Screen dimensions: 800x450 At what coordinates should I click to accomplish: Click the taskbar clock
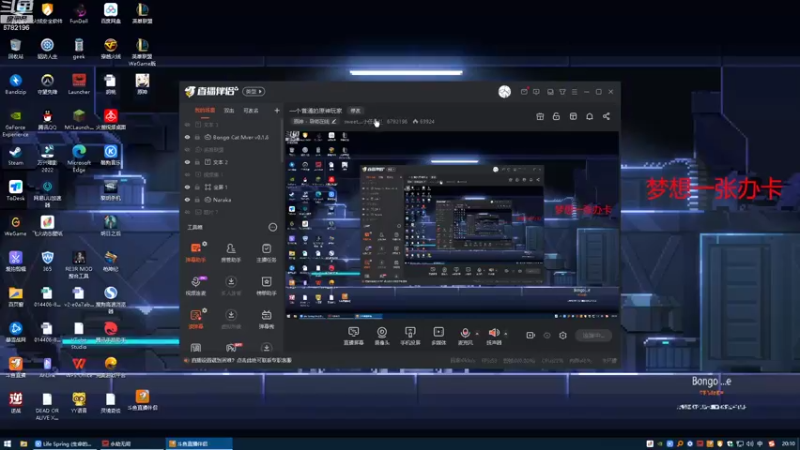coord(789,444)
